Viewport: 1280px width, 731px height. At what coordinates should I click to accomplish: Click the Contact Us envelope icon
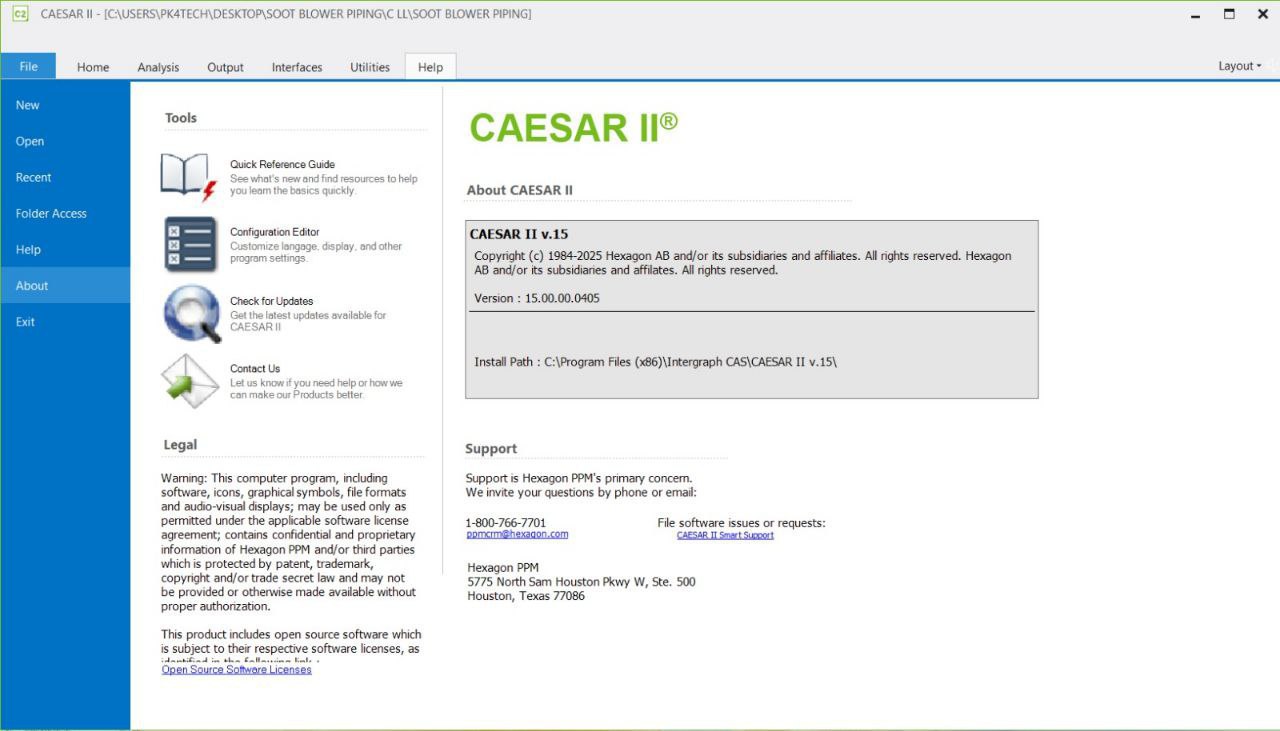[x=190, y=380]
